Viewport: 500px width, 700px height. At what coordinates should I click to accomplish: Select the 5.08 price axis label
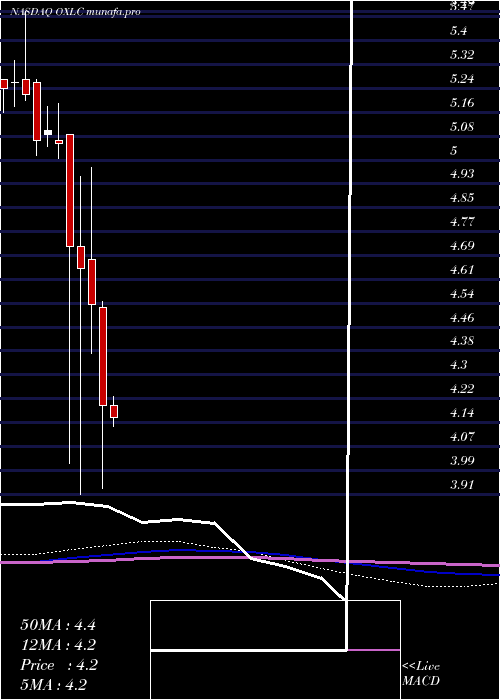click(x=462, y=127)
